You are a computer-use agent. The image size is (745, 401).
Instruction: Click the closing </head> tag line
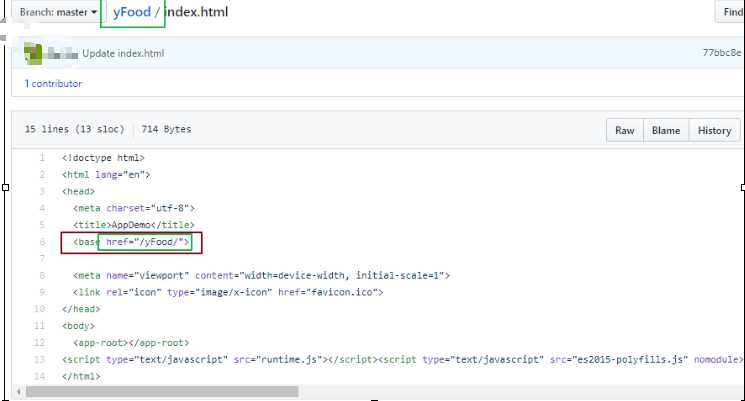[x=81, y=309]
